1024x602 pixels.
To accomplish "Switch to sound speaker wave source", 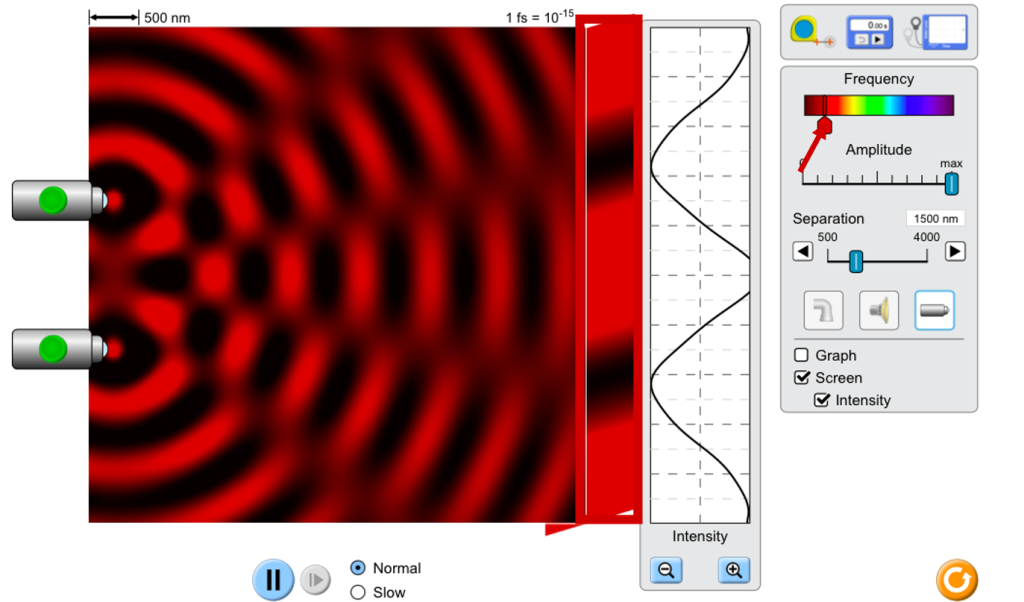I will (878, 310).
